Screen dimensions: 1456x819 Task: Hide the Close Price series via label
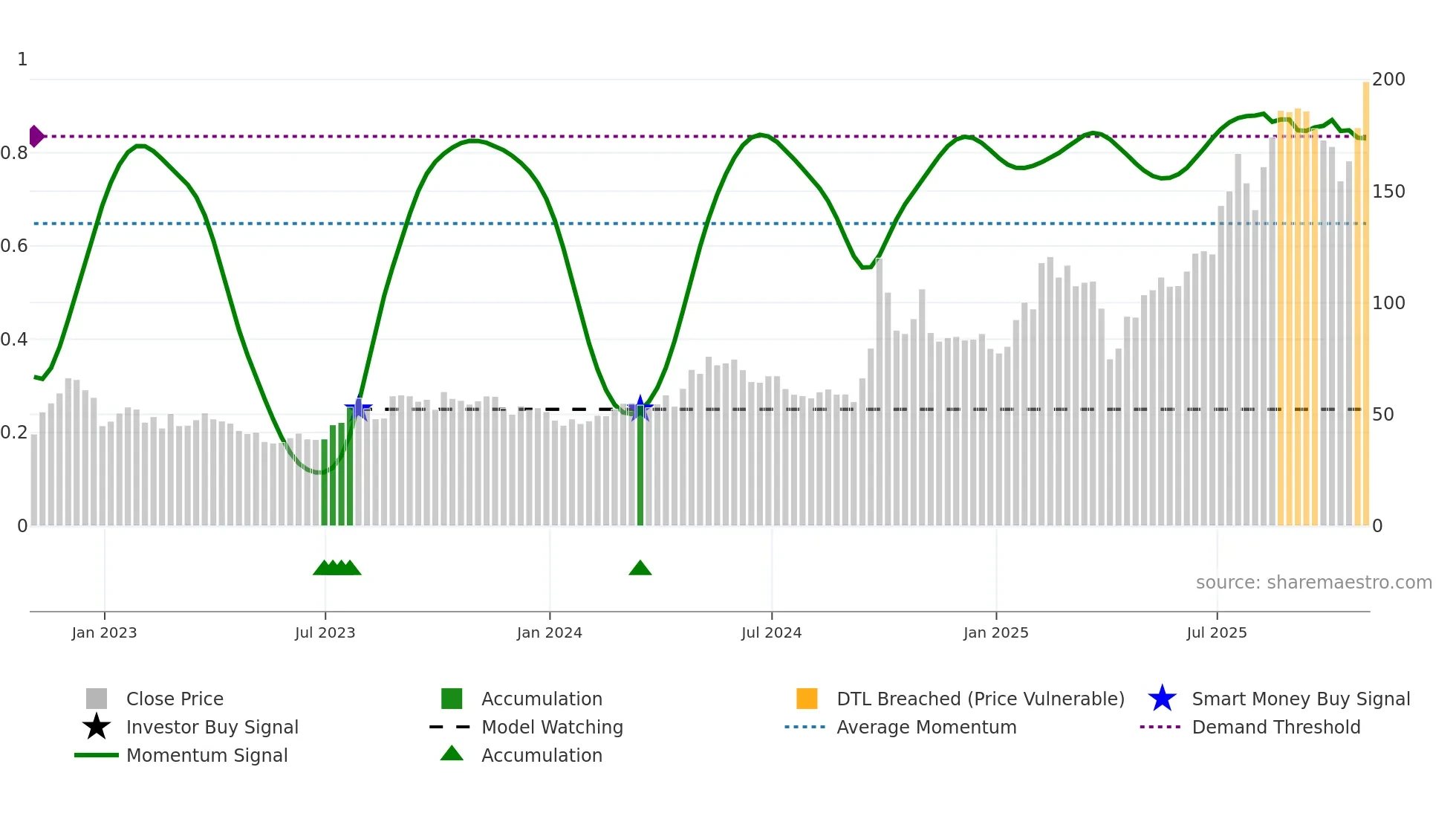pyautogui.click(x=175, y=699)
